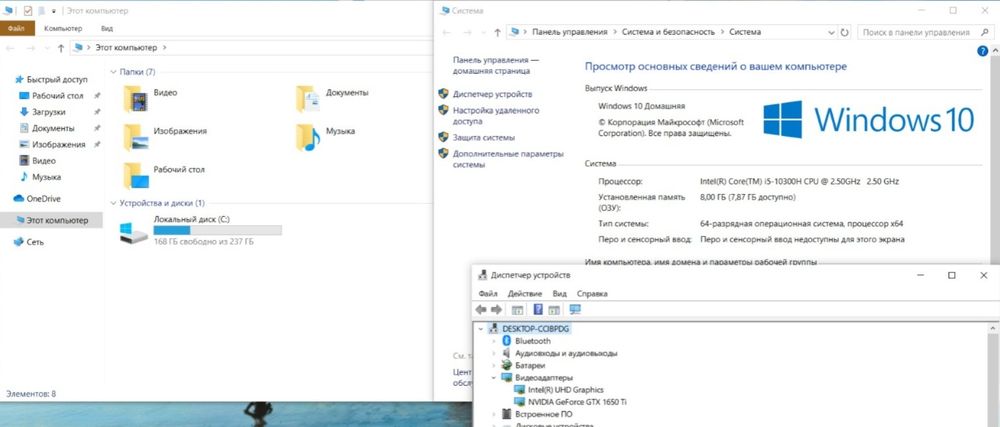Screen dimensions: 1000x427
Task: Open Настройка удаленного доступа link
Action: point(496,115)
